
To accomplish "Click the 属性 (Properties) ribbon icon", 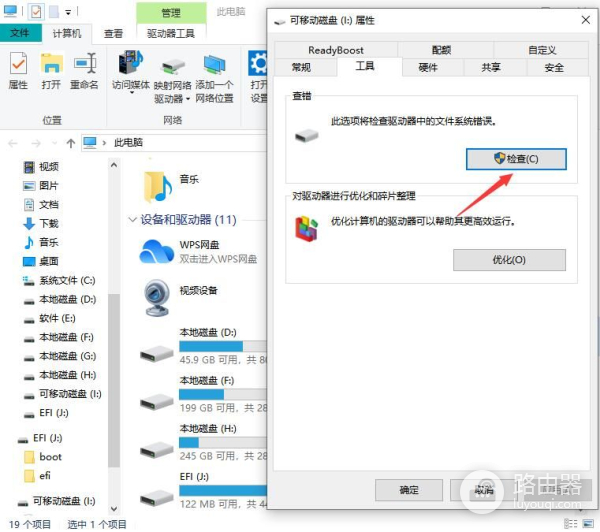I will pos(18,64).
